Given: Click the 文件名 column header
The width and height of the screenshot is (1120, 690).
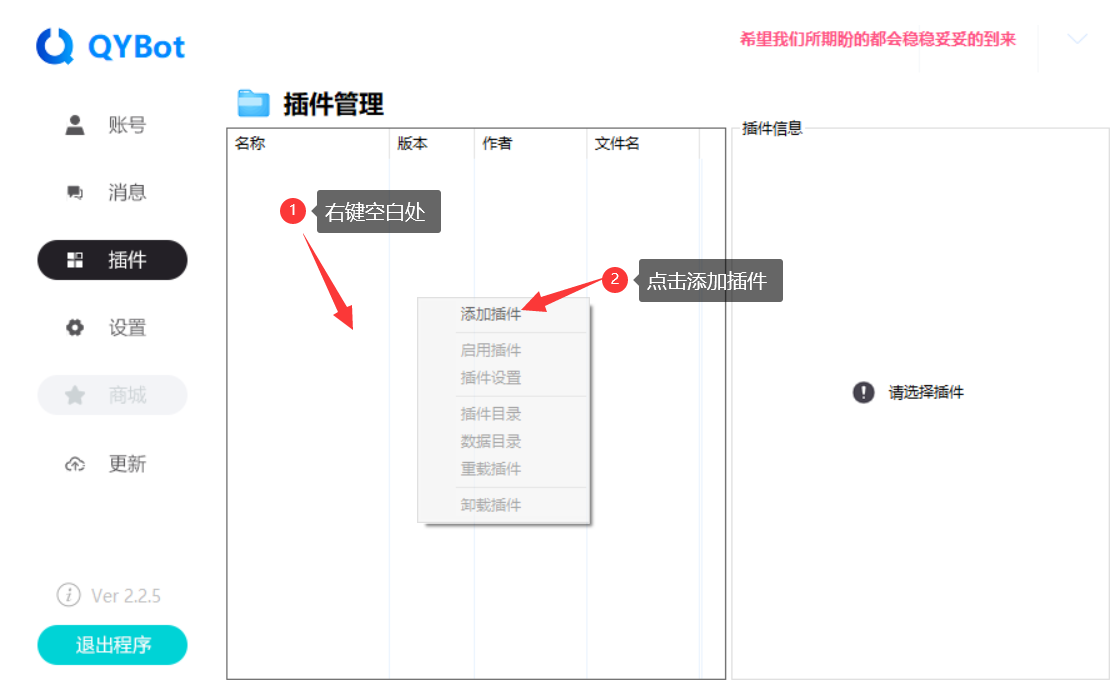Looking at the screenshot, I should 617,144.
